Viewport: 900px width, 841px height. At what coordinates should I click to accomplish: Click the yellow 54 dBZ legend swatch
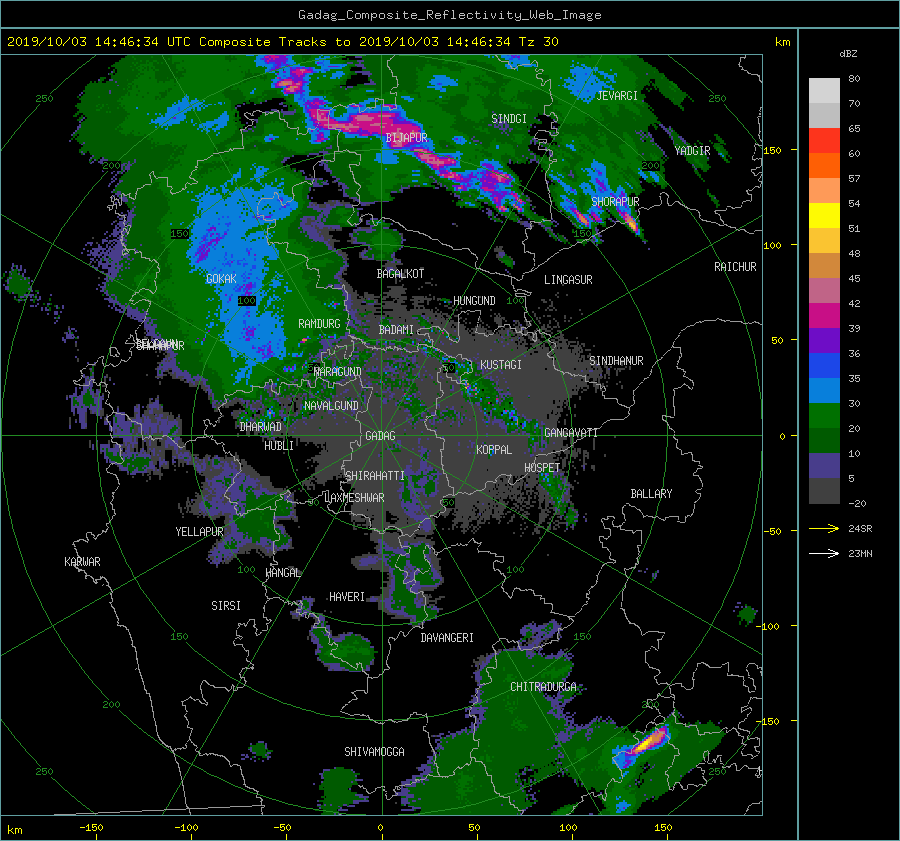coord(824,216)
